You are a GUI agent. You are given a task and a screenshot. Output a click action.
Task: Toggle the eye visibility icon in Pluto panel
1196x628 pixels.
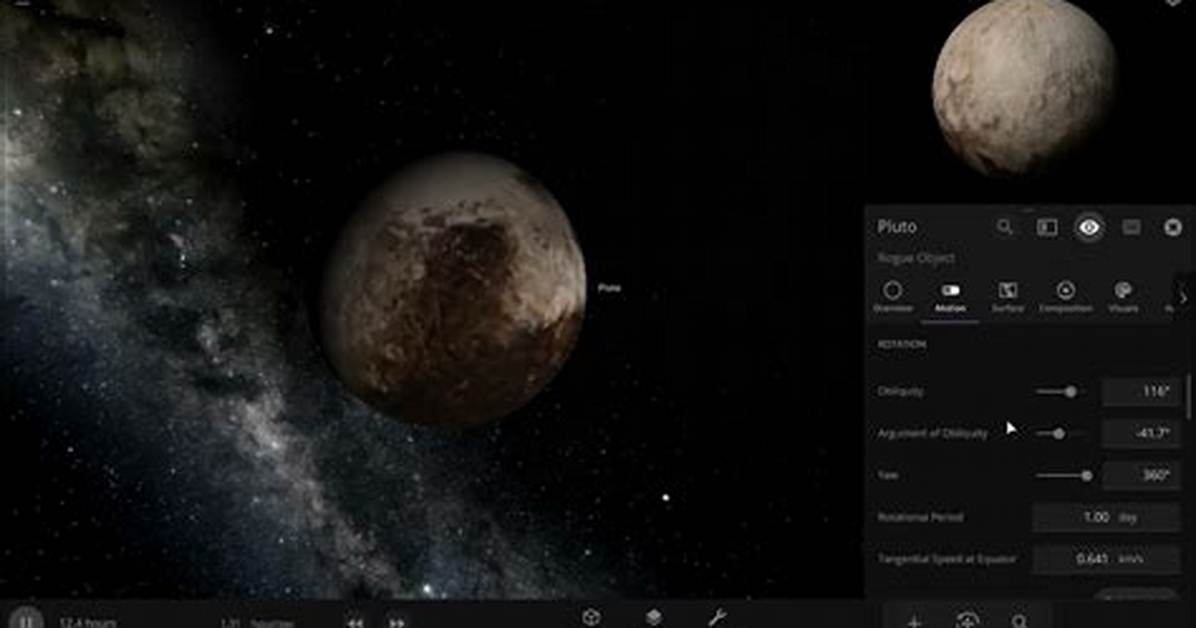[x=1089, y=227]
